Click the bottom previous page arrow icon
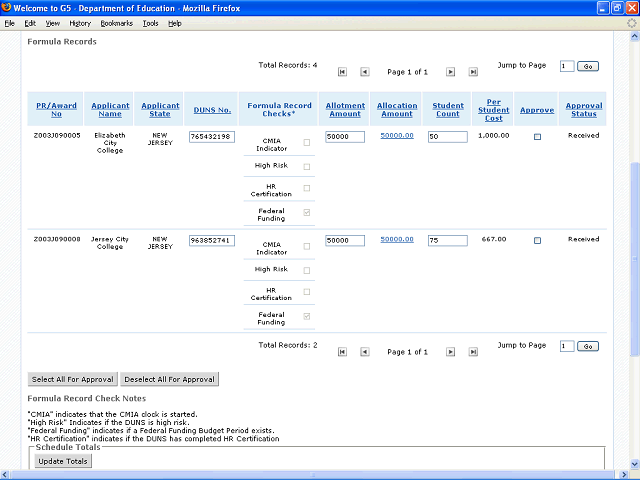The height and width of the screenshot is (480, 640). (x=365, y=352)
